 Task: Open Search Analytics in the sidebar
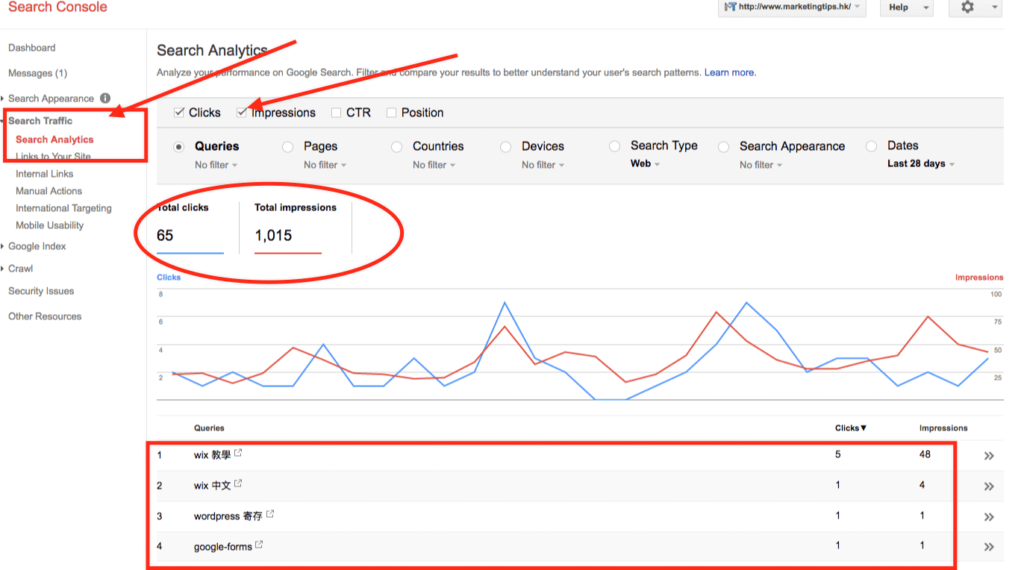[54, 139]
